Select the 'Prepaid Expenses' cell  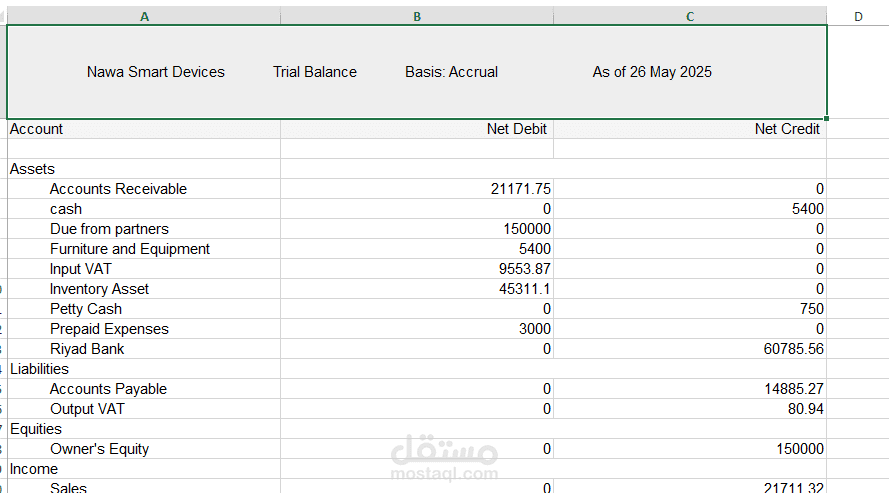[144, 329]
